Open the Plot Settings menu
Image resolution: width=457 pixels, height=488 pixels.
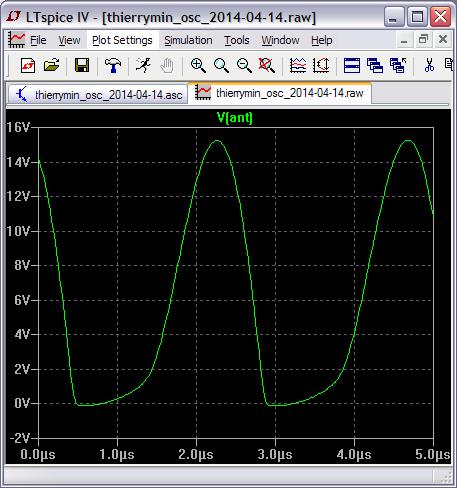(122, 40)
